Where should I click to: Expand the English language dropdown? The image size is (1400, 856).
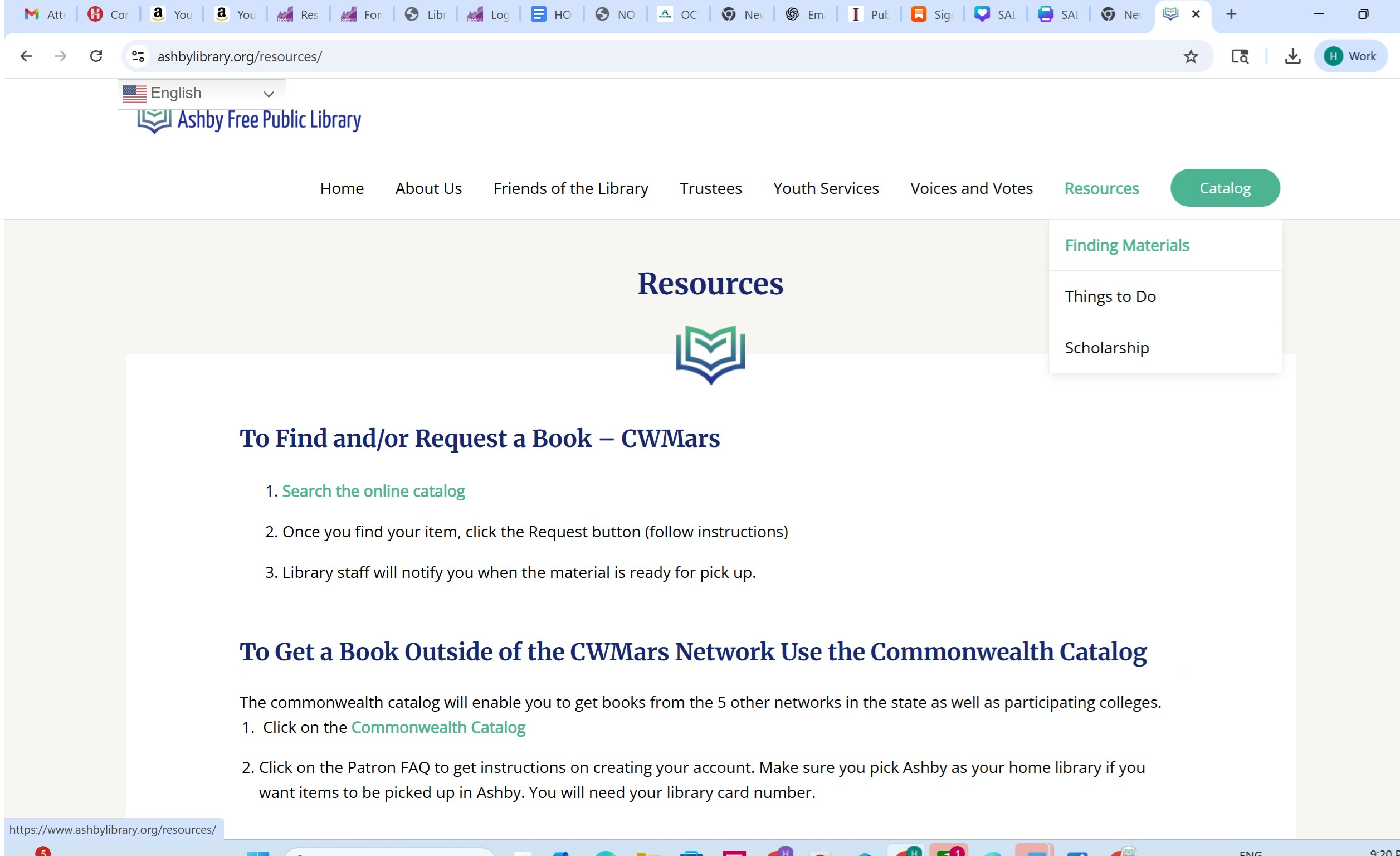(x=201, y=93)
